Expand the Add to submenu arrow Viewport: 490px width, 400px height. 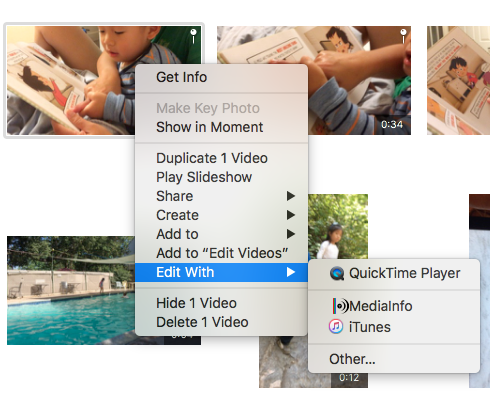pyautogui.click(x=291, y=234)
